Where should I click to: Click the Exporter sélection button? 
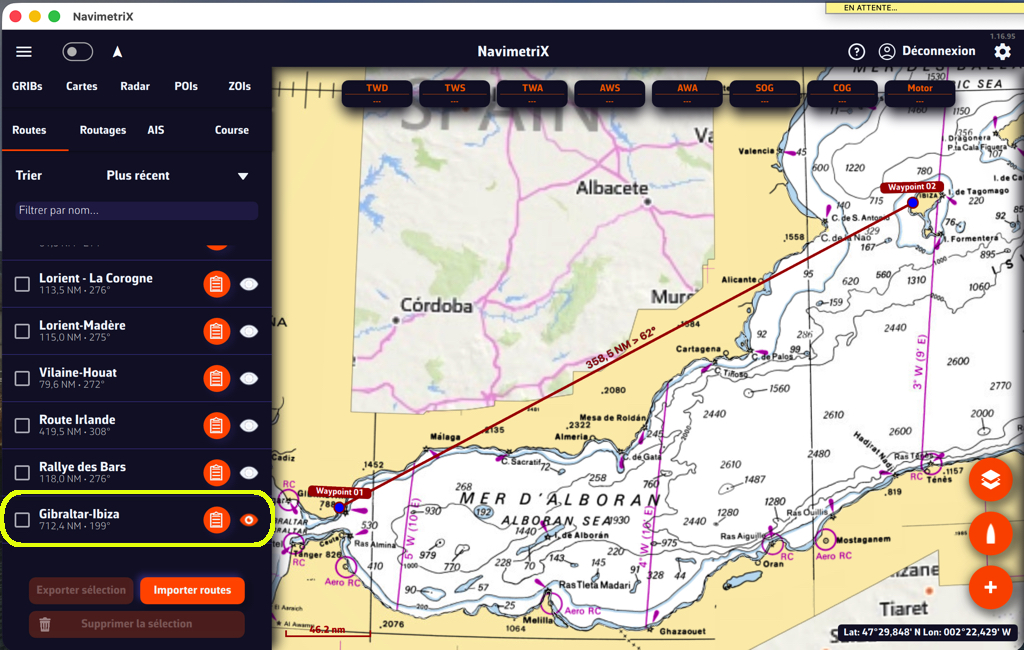81,590
